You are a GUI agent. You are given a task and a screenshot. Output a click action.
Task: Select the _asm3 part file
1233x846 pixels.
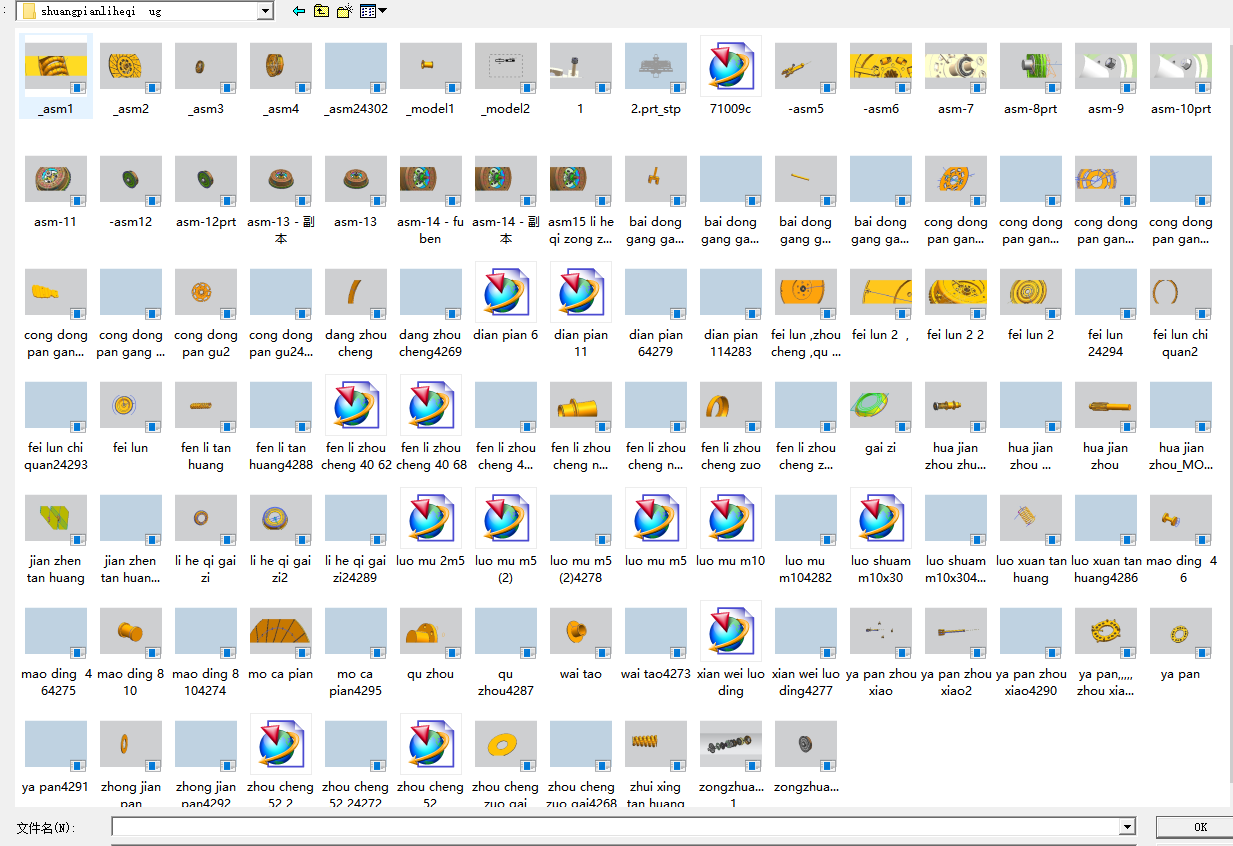(x=206, y=77)
